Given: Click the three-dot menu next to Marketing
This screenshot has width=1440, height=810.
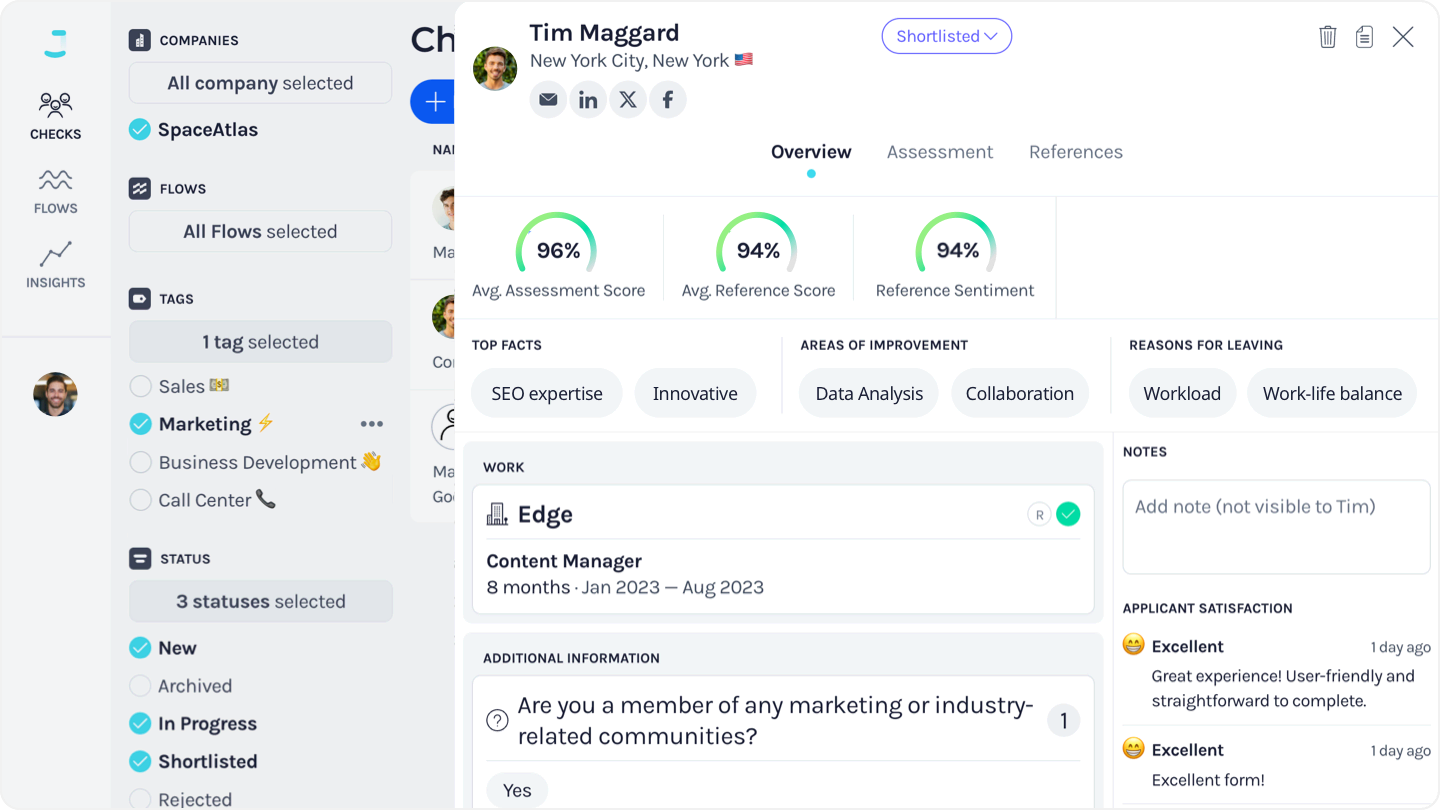Looking at the screenshot, I should click(x=372, y=424).
